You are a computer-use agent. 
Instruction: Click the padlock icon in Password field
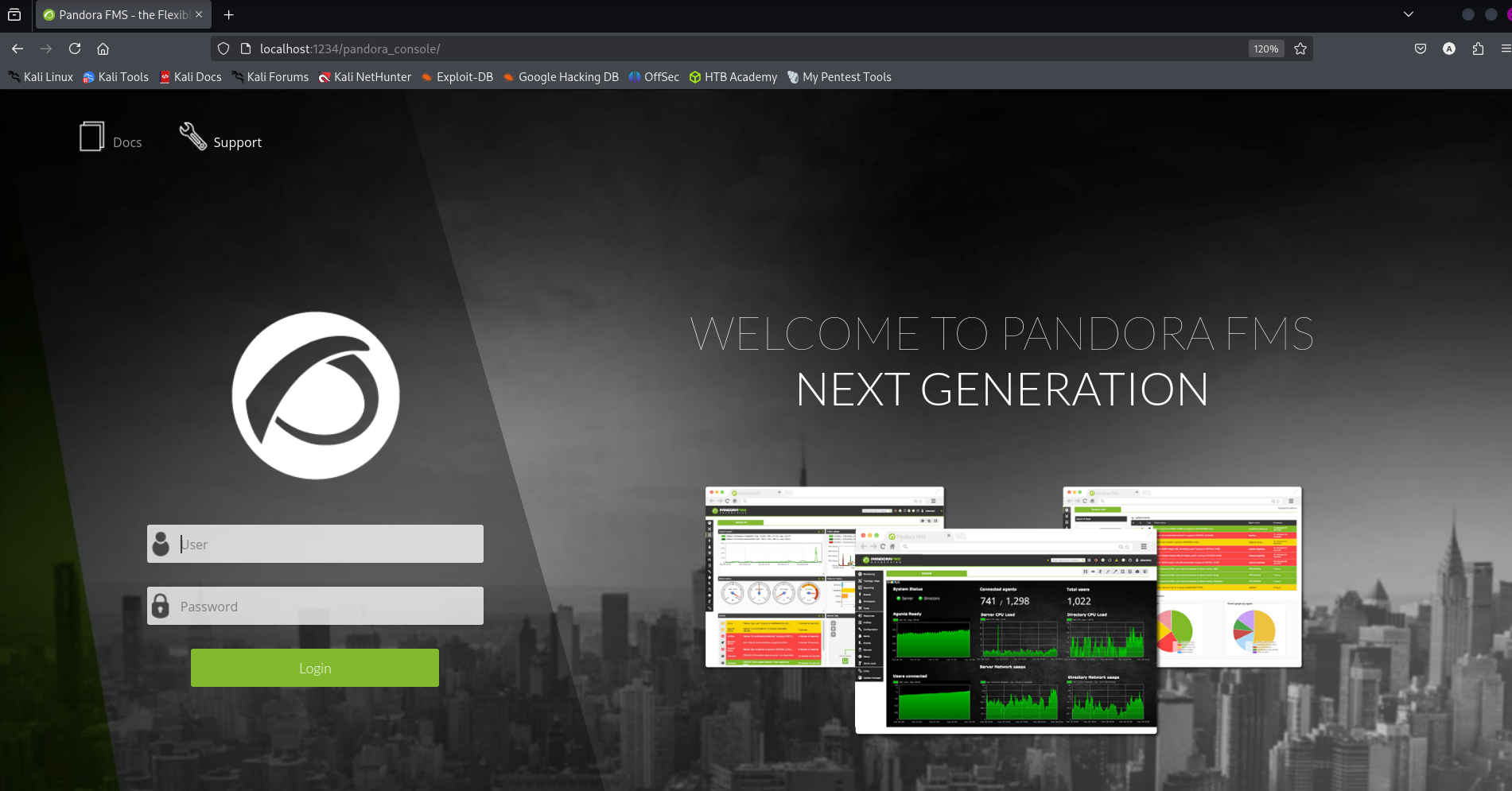tap(161, 606)
